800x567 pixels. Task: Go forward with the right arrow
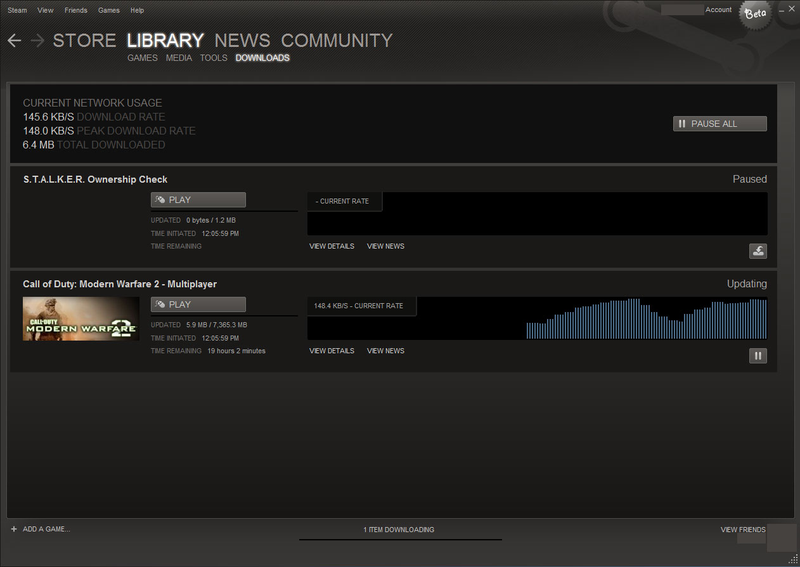pyautogui.click(x=37, y=40)
